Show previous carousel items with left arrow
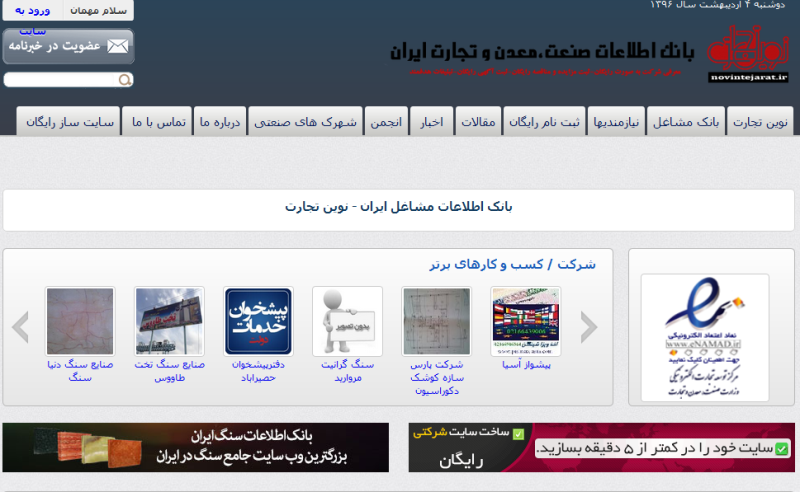Viewport: 800px width, 492px height. pyautogui.click(x=20, y=327)
